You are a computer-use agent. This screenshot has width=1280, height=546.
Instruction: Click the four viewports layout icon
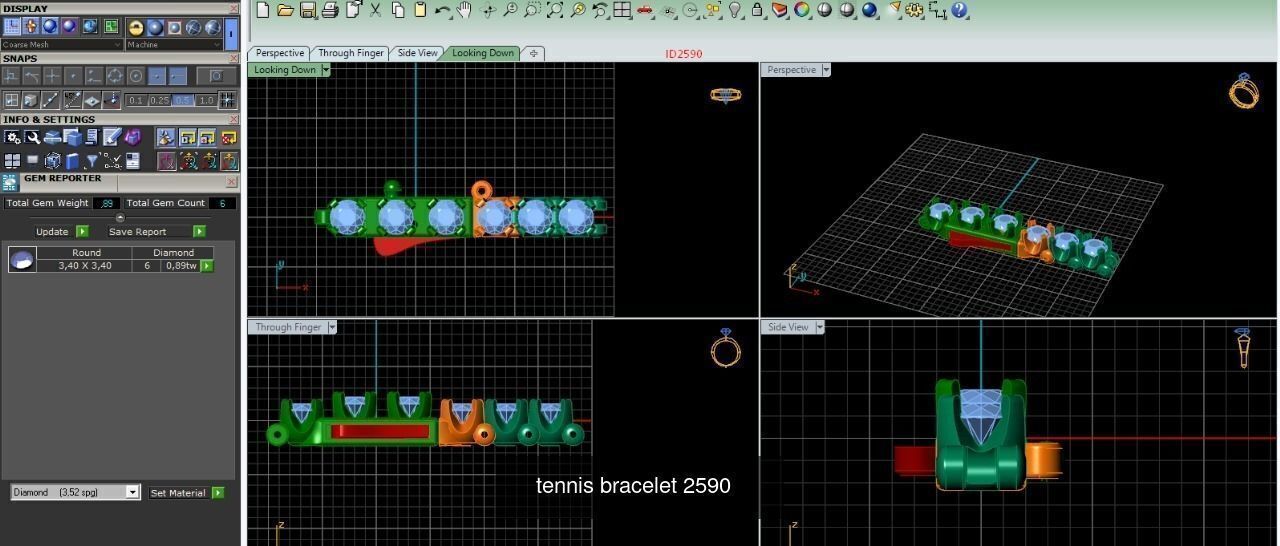click(x=622, y=10)
